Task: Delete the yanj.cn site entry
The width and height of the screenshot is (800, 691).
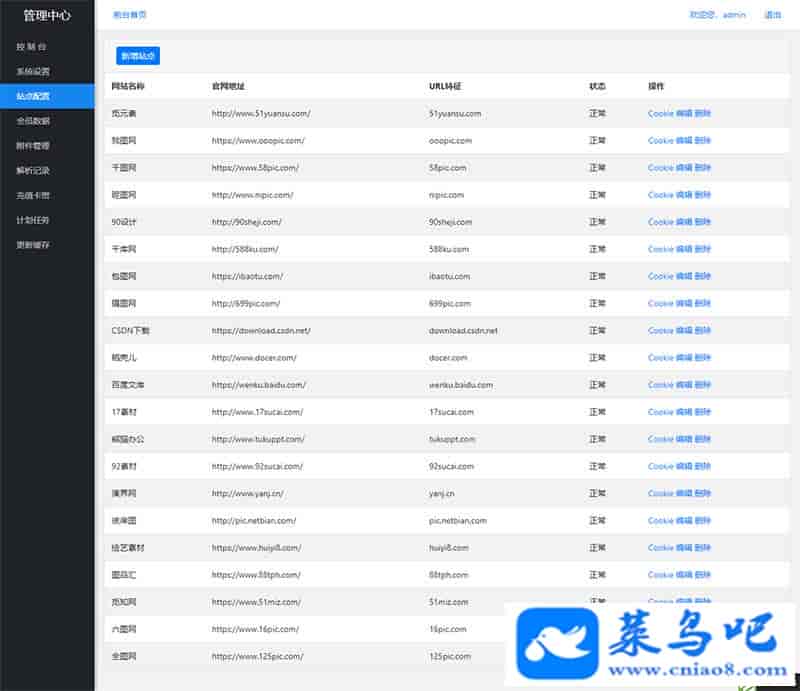Action: pos(703,493)
